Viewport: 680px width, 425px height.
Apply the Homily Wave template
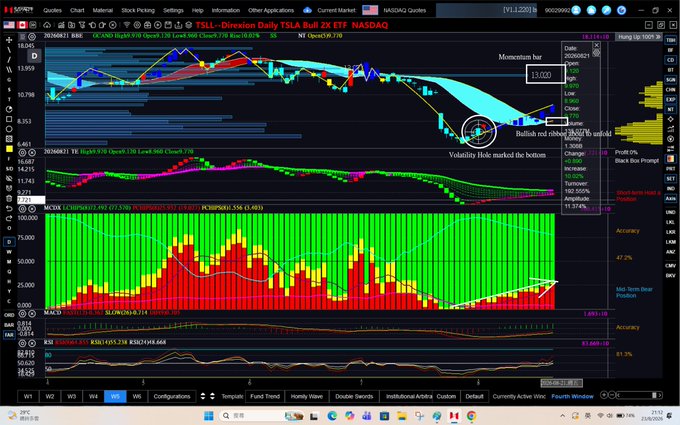coord(307,396)
